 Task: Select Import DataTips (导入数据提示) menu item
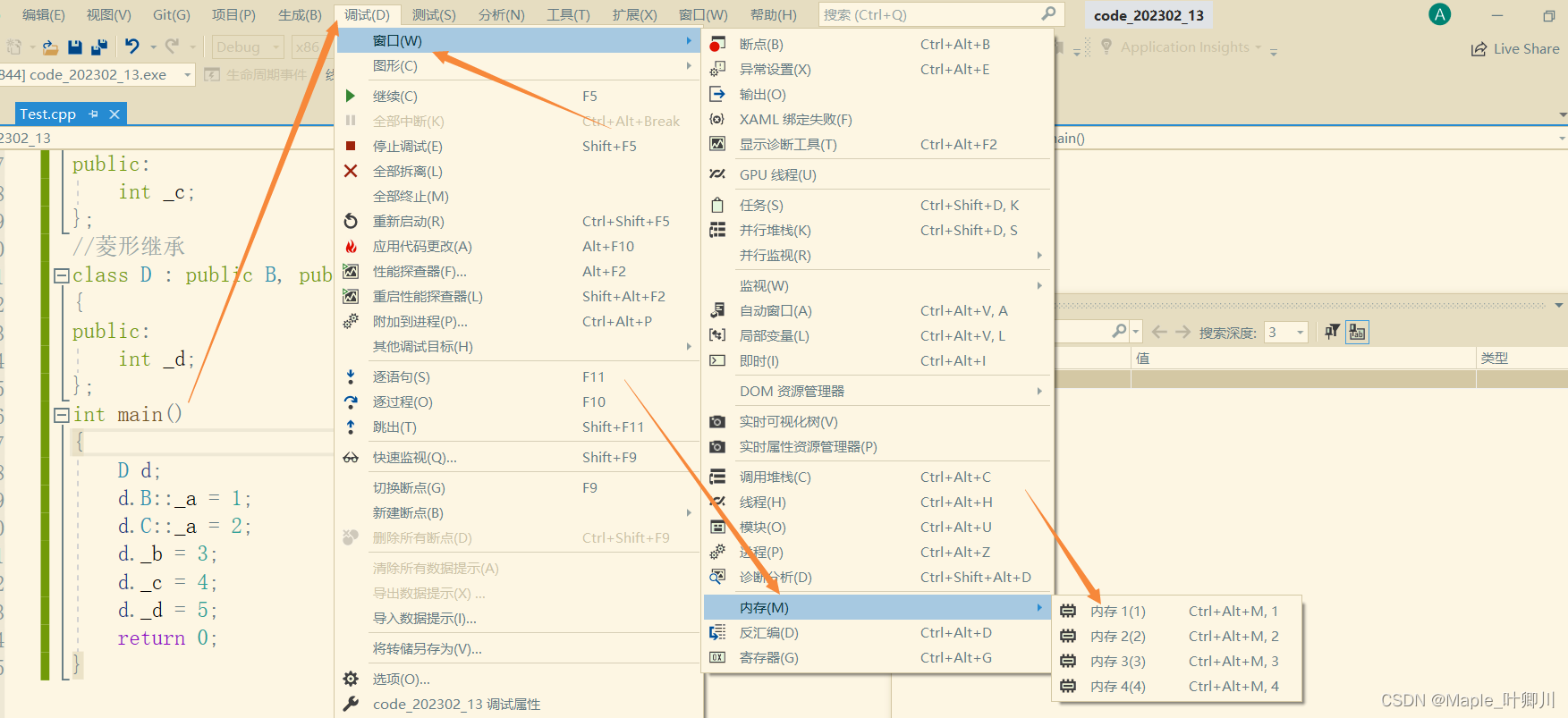point(518,618)
